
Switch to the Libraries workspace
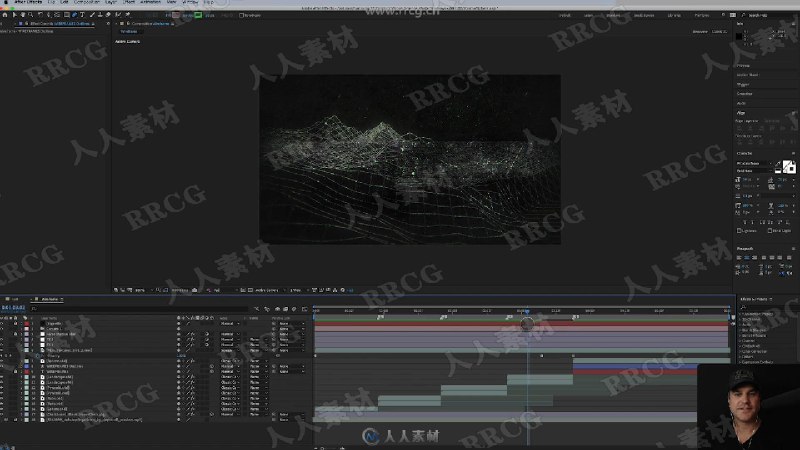(x=674, y=15)
